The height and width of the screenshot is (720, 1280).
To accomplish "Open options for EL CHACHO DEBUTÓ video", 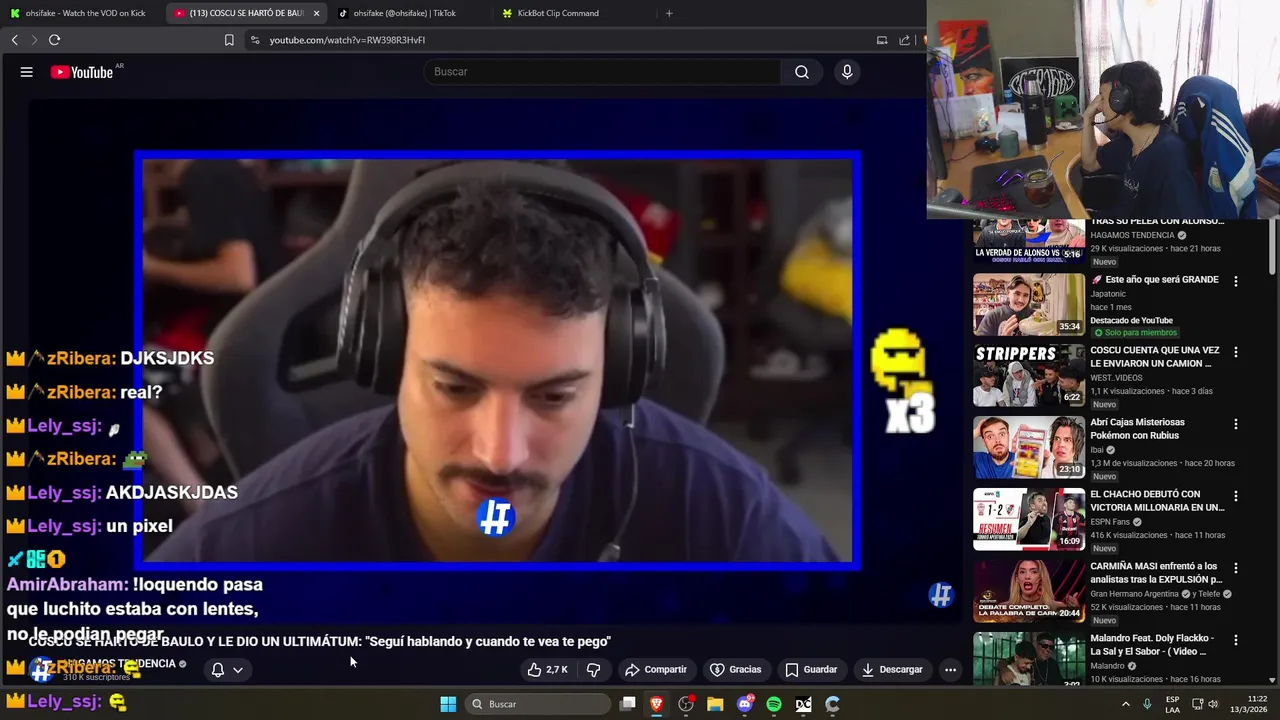I will [1236, 496].
